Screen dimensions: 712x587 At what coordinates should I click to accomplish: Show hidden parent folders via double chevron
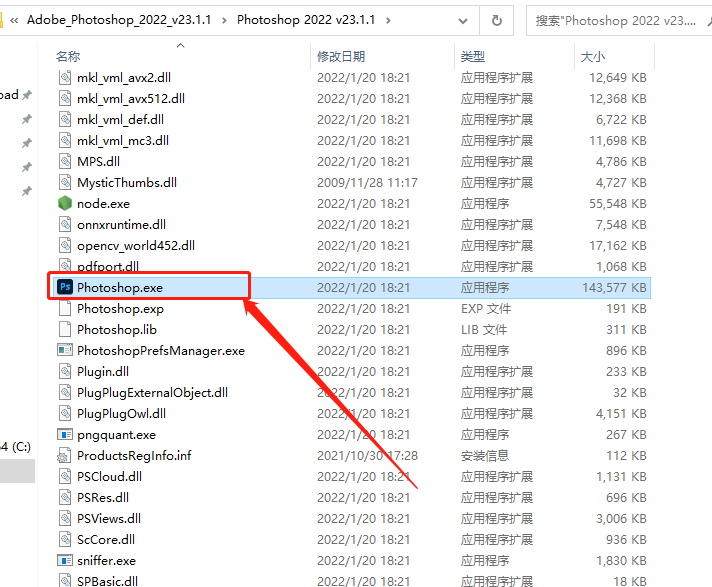tap(14, 20)
